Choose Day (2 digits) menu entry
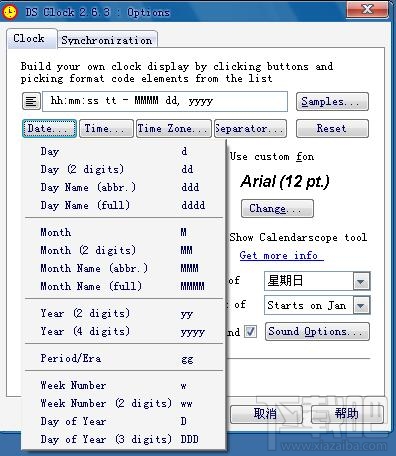Screen dimensions: 396x456 point(124,169)
